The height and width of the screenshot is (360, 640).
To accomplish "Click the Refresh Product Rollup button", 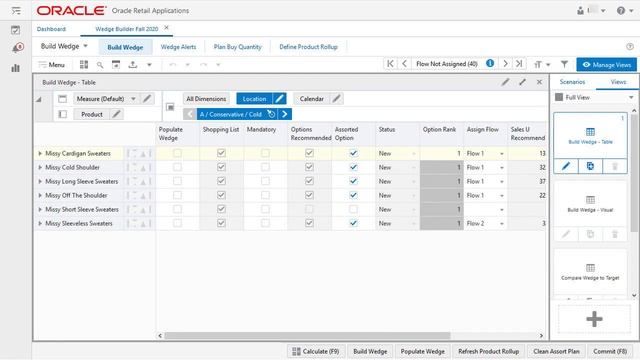I will [489, 351].
